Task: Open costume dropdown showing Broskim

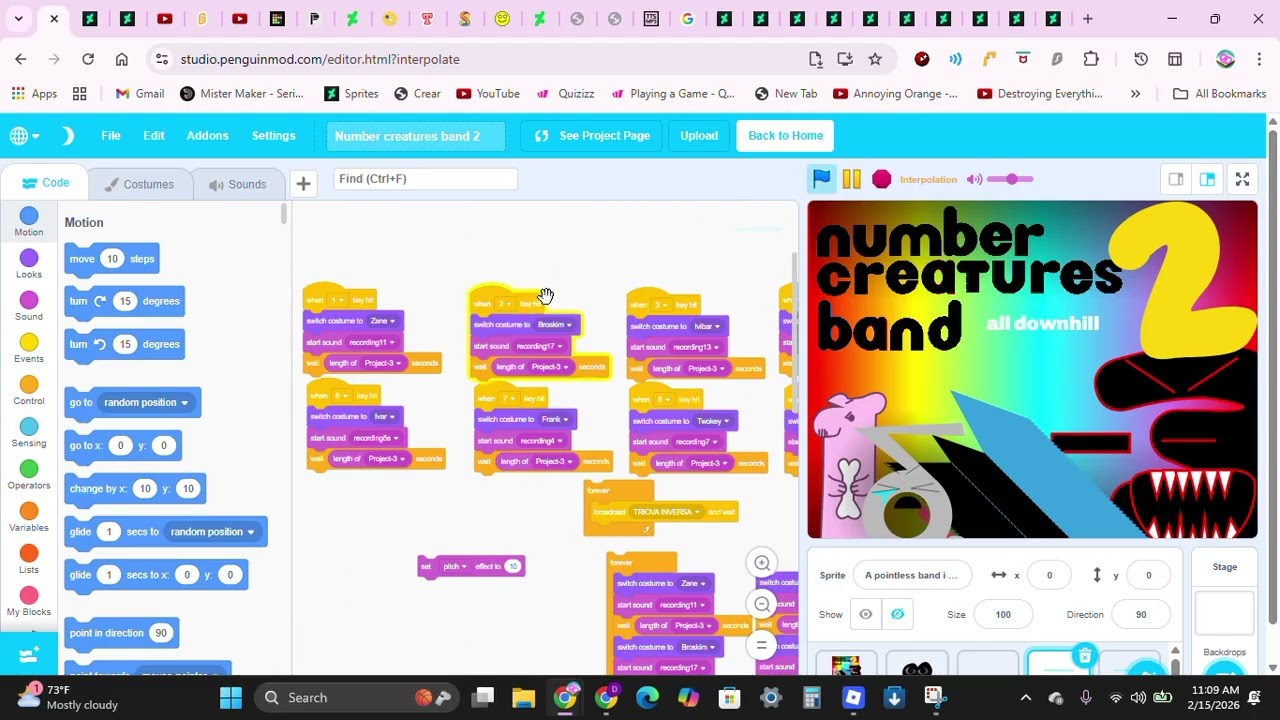Action: click(x=555, y=324)
